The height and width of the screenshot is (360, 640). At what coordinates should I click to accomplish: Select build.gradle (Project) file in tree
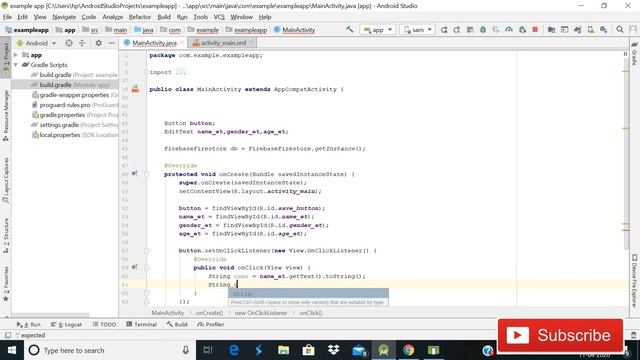[x=74, y=75]
